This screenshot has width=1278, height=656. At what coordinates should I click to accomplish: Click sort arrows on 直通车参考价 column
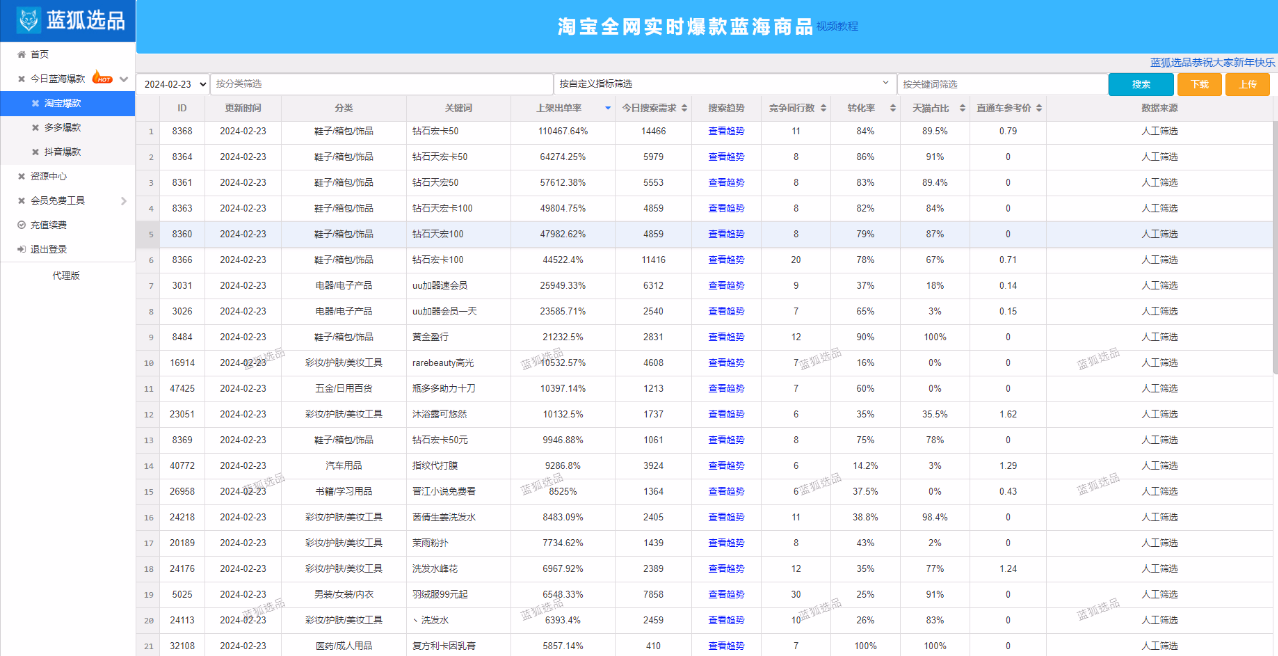pyautogui.click(x=1038, y=108)
